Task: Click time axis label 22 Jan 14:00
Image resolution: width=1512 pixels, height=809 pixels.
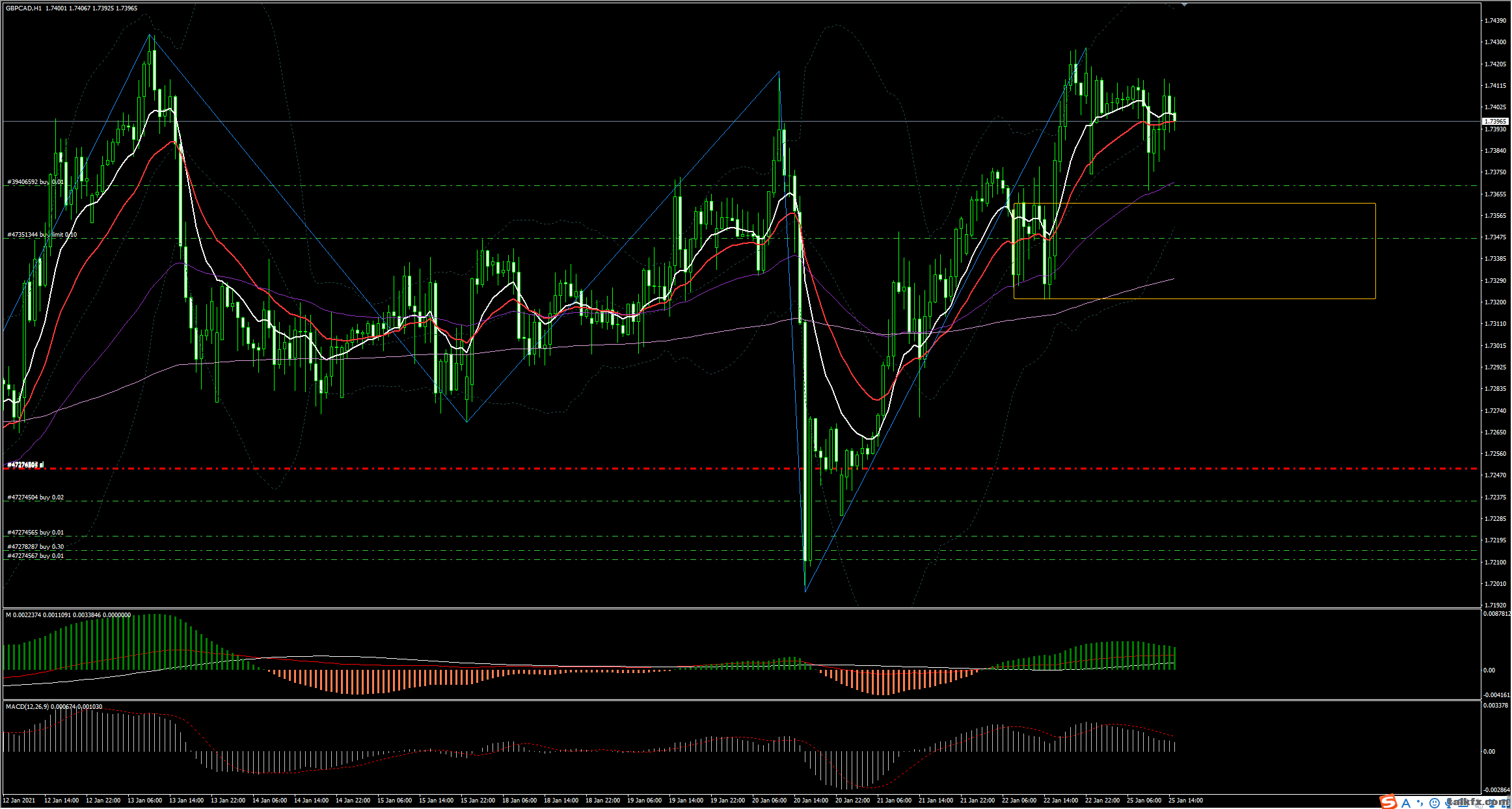Action: click(1060, 801)
